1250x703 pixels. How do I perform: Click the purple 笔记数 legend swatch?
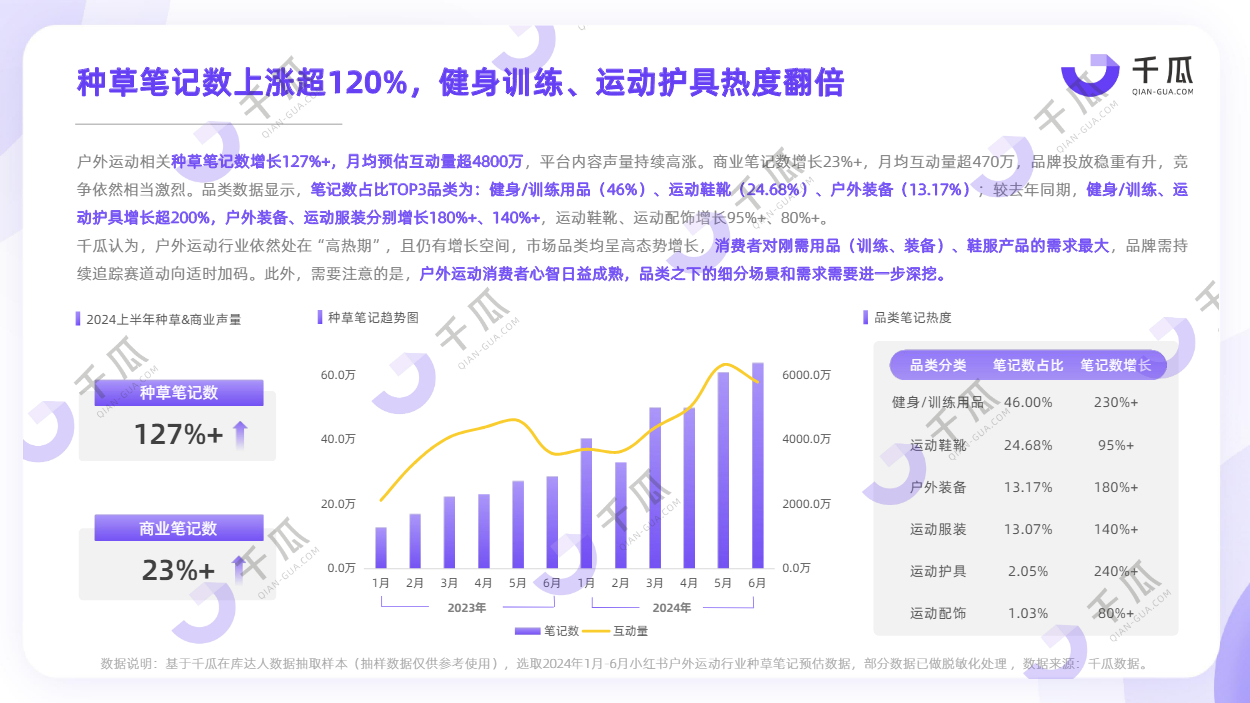coord(528,631)
